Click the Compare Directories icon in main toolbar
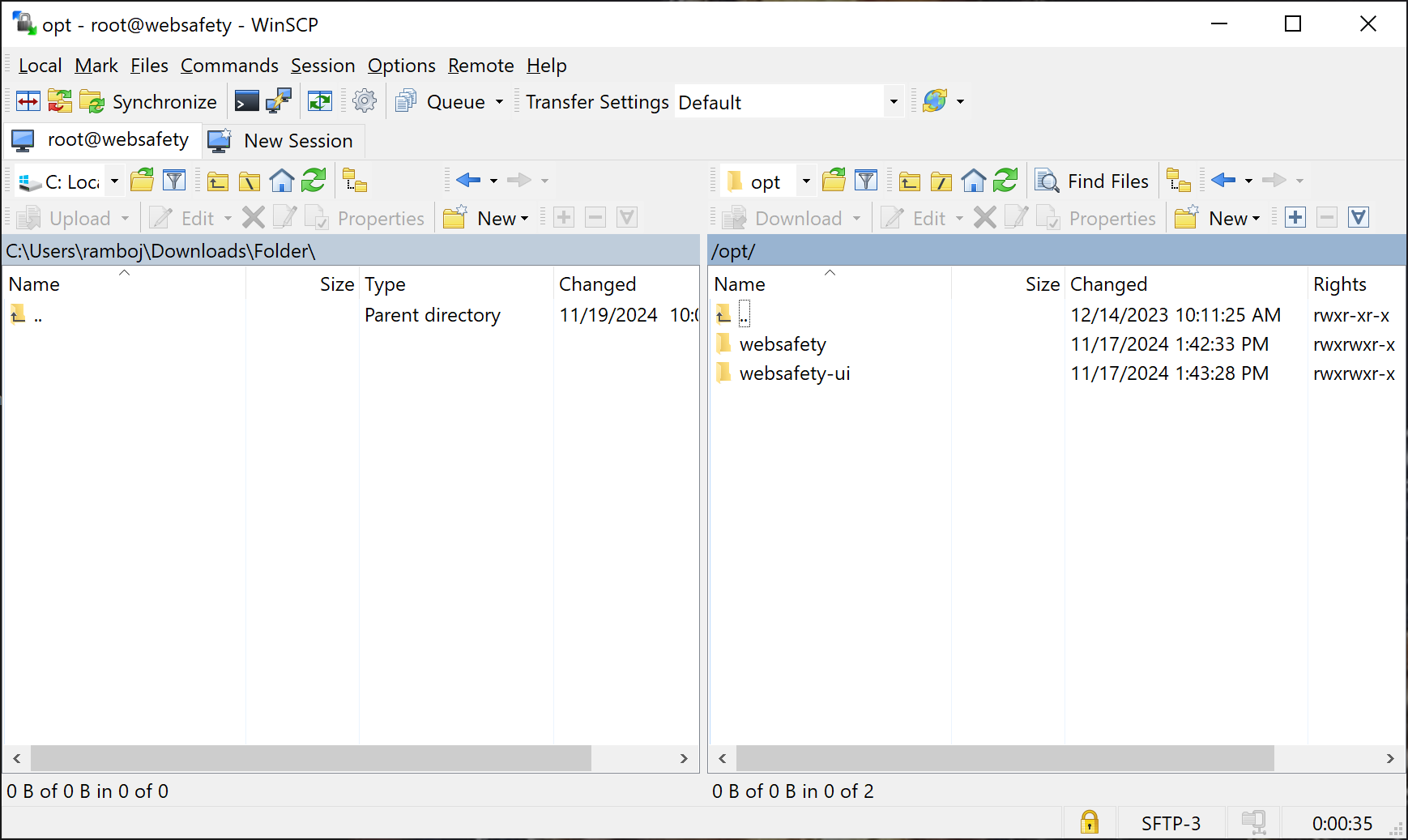The image size is (1408, 840). point(28,101)
